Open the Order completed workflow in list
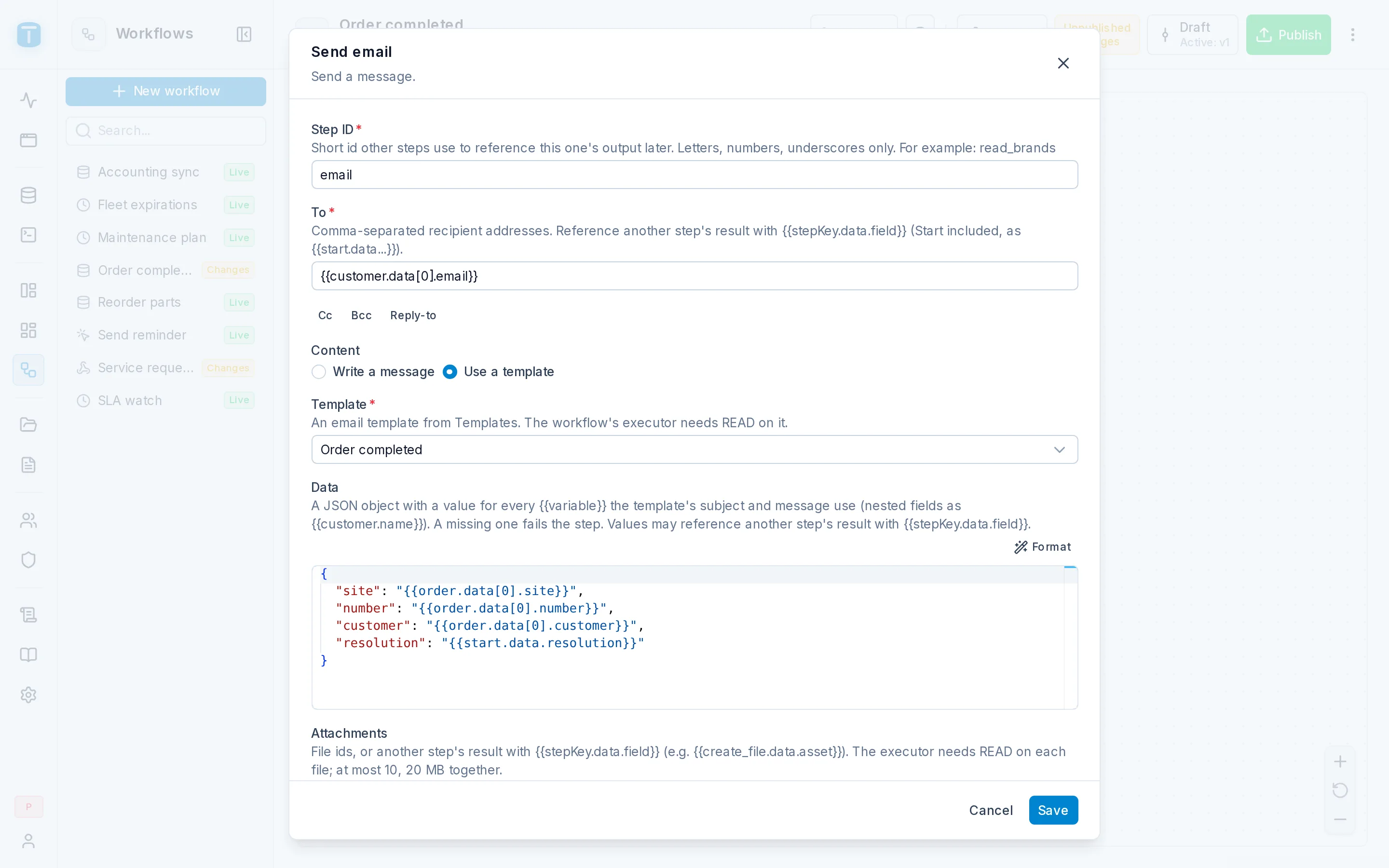The height and width of the screenshot is (868, 1389). pyautogui.click(x=166, y=270)
